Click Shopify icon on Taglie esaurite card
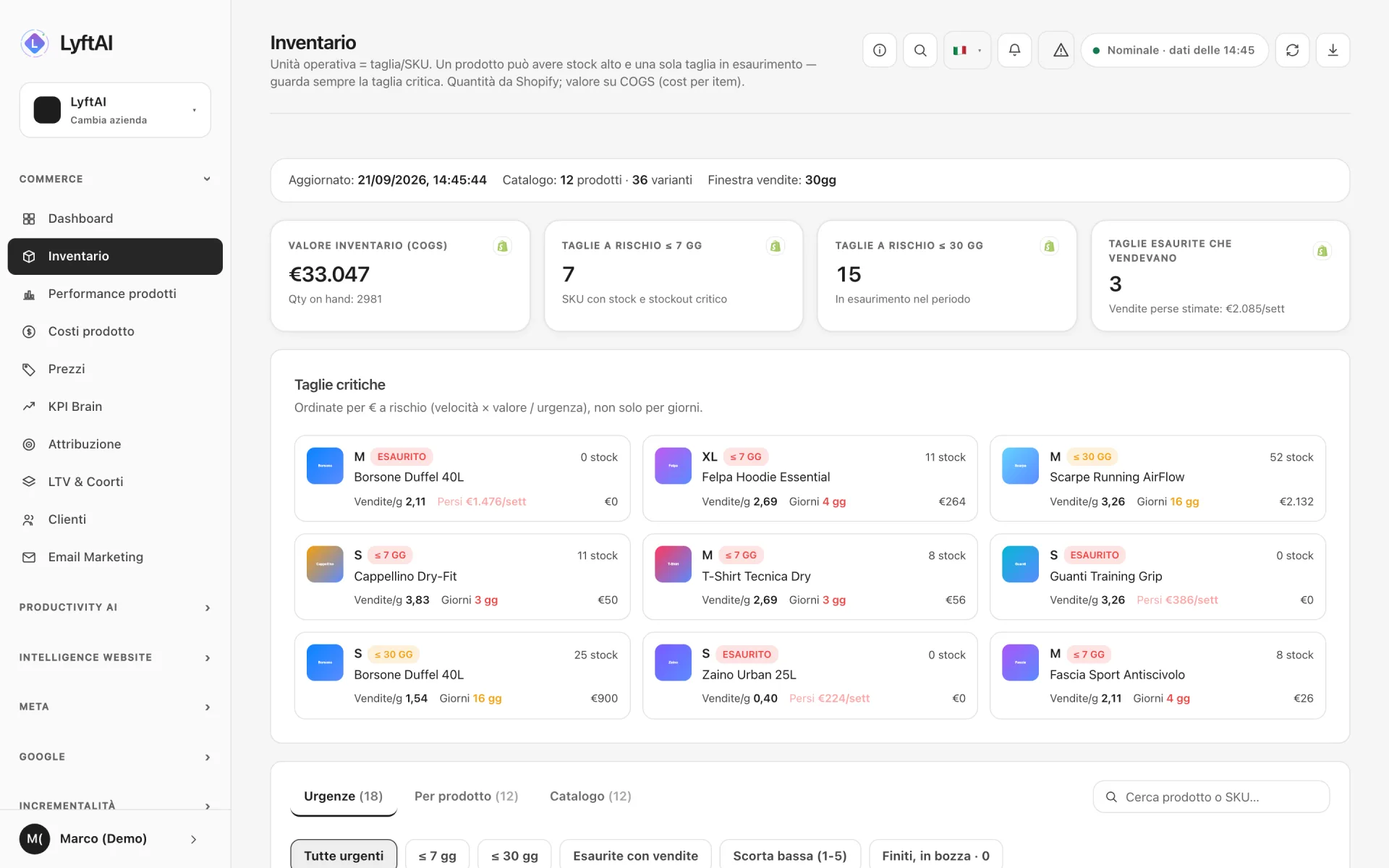The image size is (1389, 868). [x=1322, y=251]
